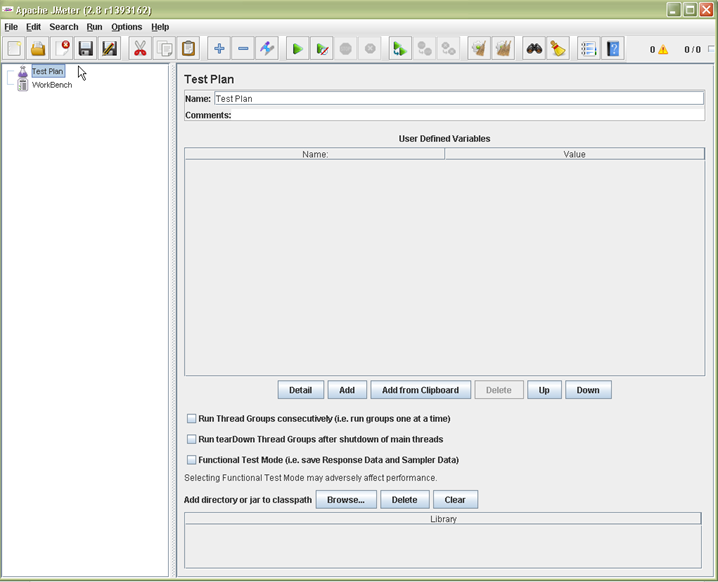
Task: Click Reset Search broom icon
Action: (558, 49)
